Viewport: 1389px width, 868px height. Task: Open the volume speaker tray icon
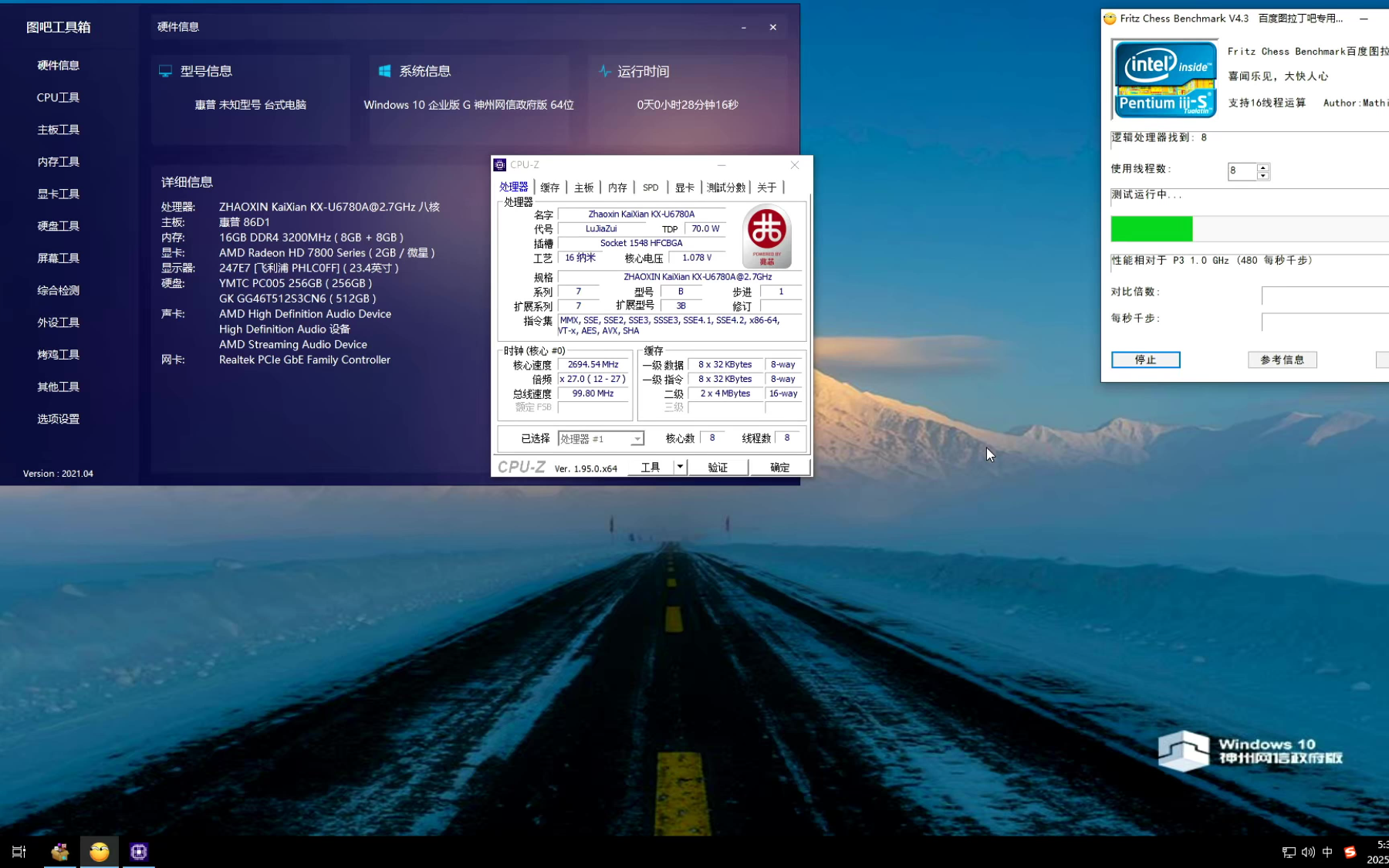click(x=1308, y=852)
